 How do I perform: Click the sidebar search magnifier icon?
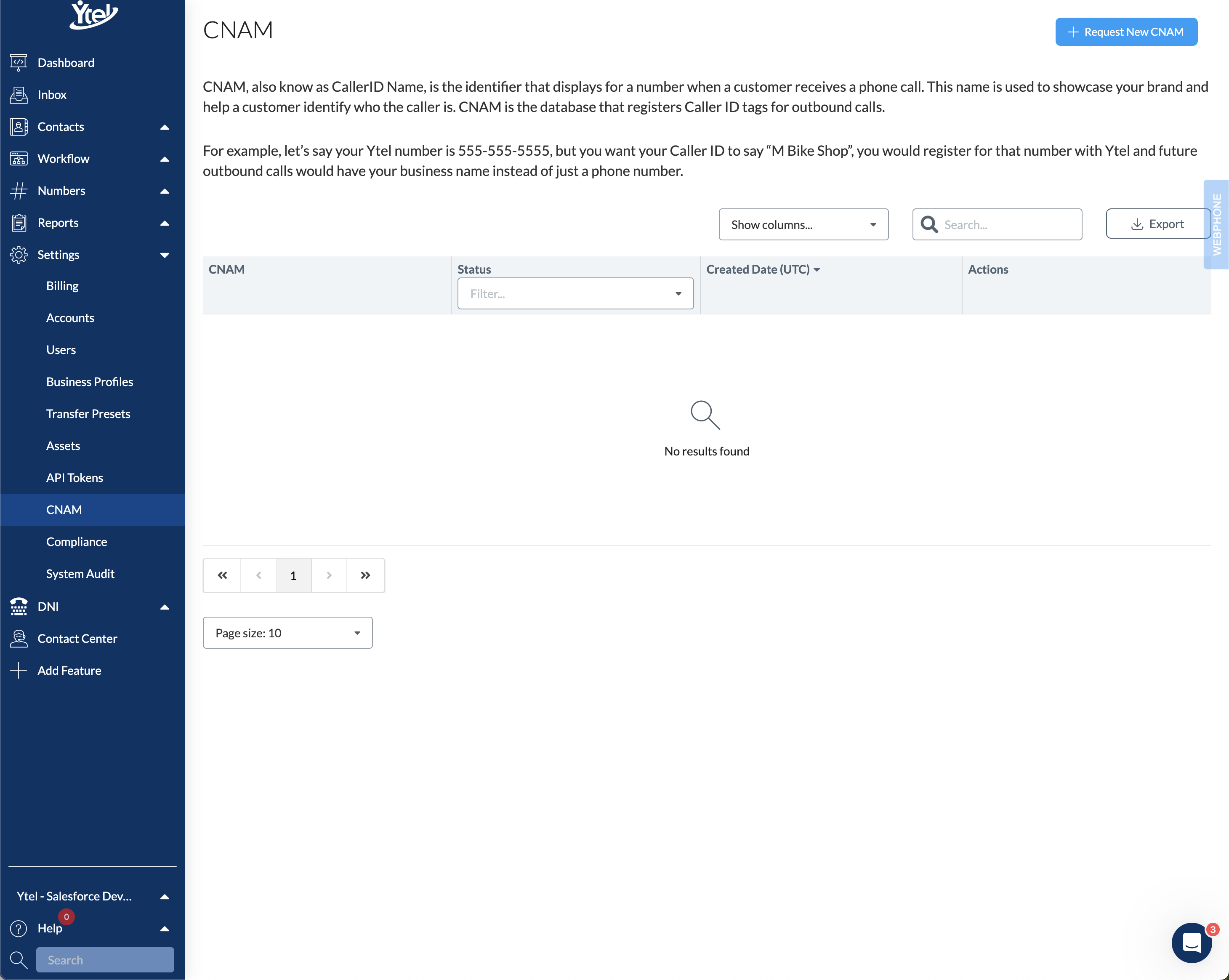click(x=18, y=960)
